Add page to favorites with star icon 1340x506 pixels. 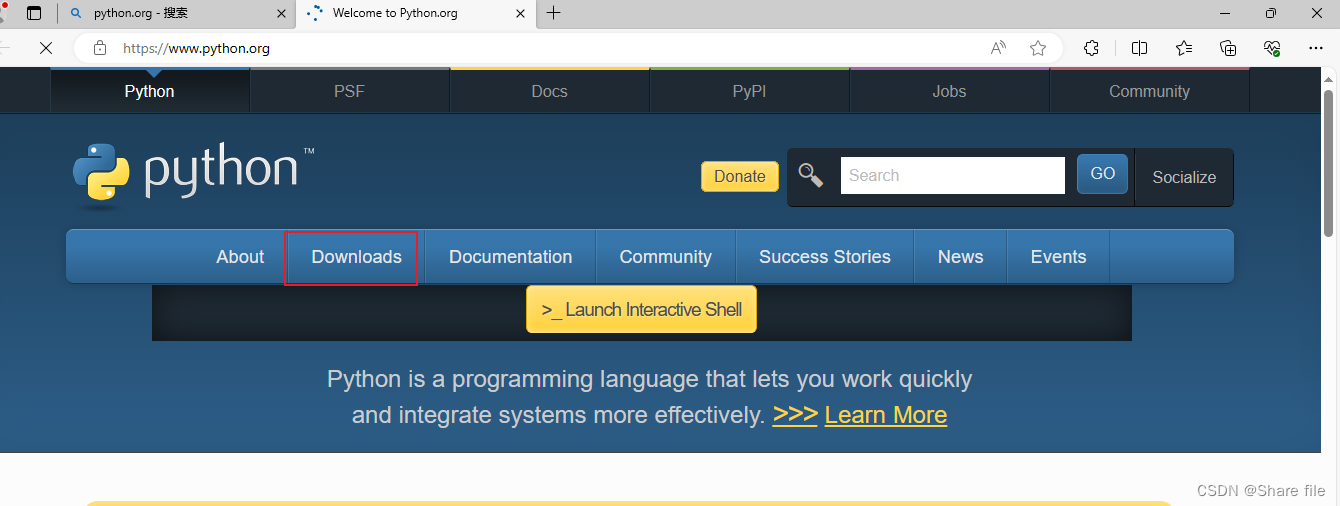pos(1038,48)
